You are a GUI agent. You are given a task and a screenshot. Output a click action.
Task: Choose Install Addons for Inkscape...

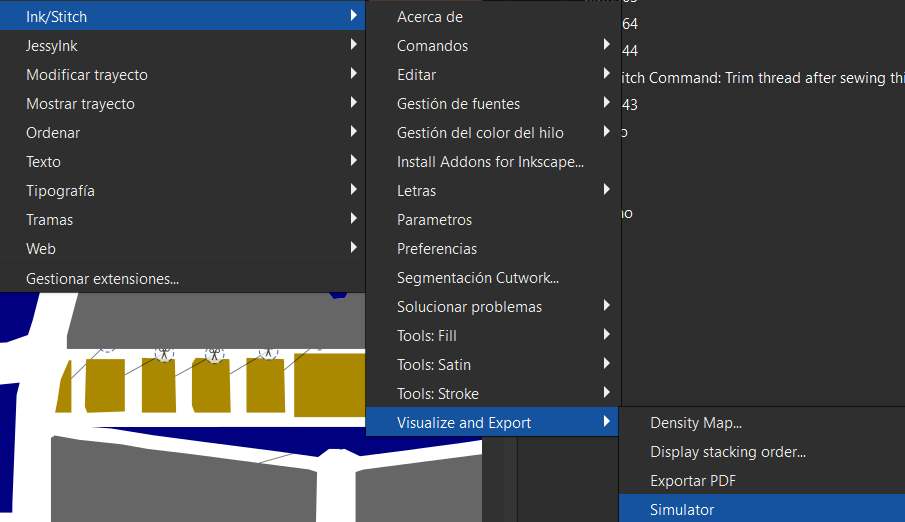(x=492, y=161)
